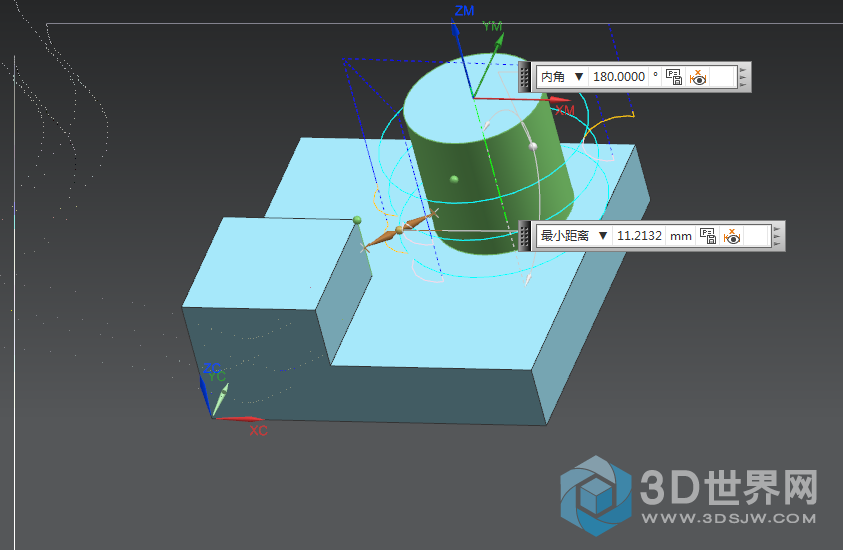
Task: Click the 11.2132 distance value field
Action: 640,236
